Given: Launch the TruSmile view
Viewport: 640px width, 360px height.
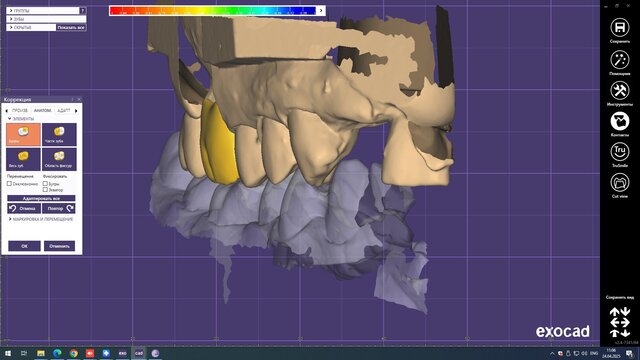Looking at the screenshot, I should tap(620, 152).
